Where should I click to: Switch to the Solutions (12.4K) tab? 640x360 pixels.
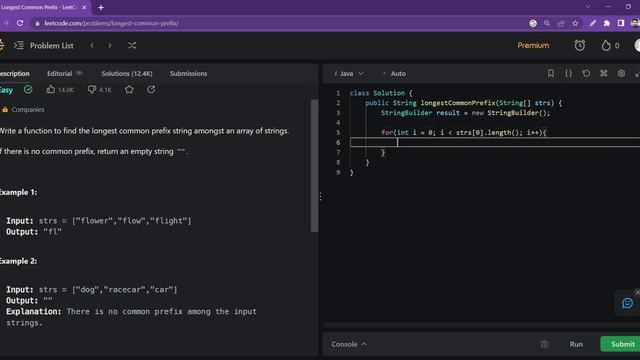[x=127, y=73]
